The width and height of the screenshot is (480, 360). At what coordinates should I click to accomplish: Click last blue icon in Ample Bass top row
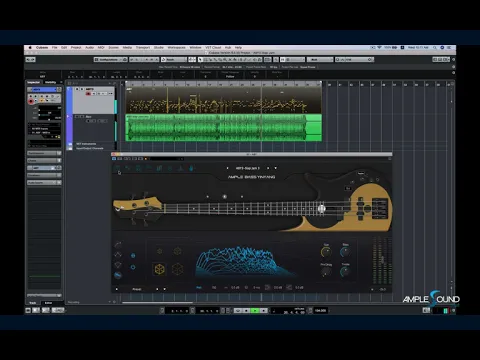pos(192,168)
